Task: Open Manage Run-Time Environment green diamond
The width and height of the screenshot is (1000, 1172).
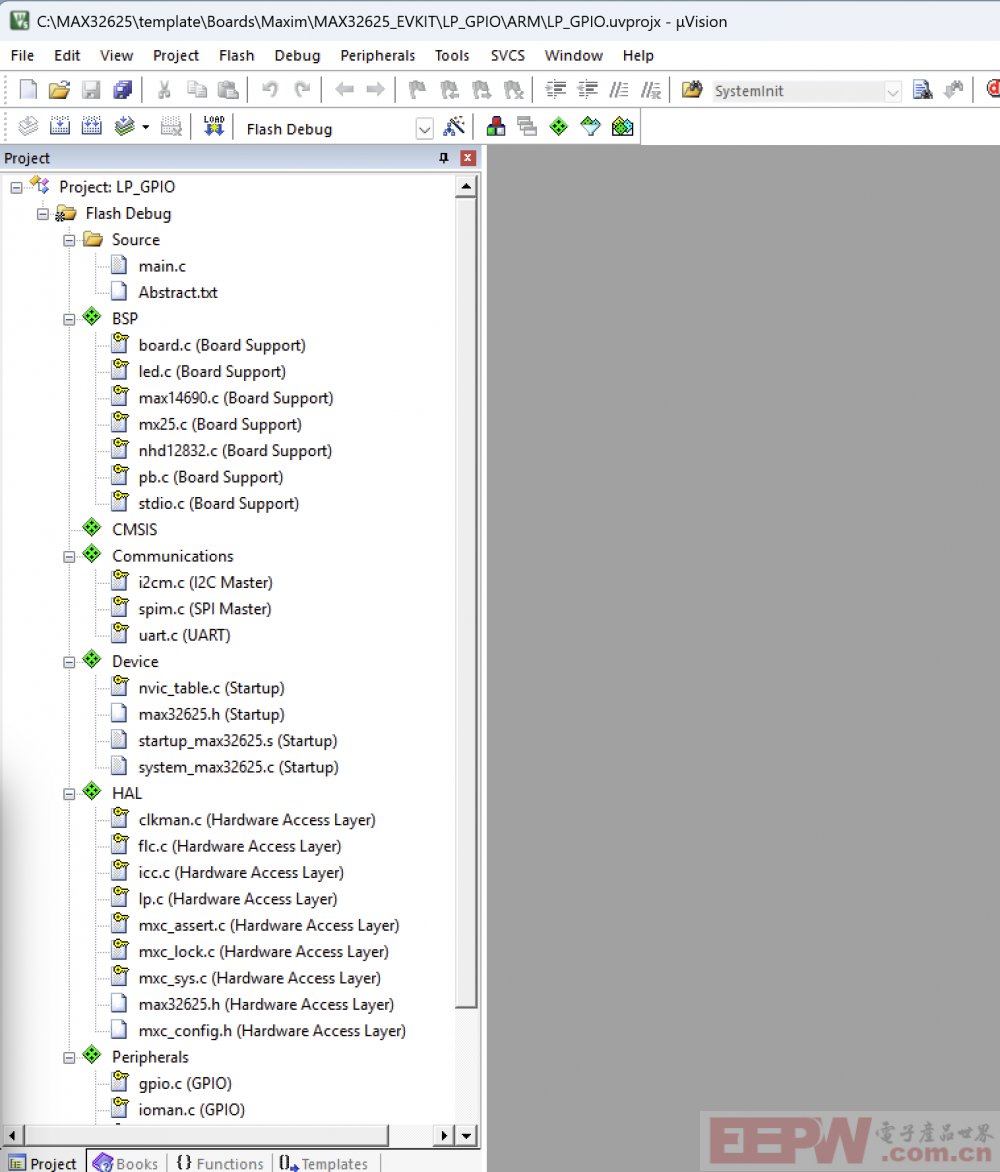Action: 558,126
